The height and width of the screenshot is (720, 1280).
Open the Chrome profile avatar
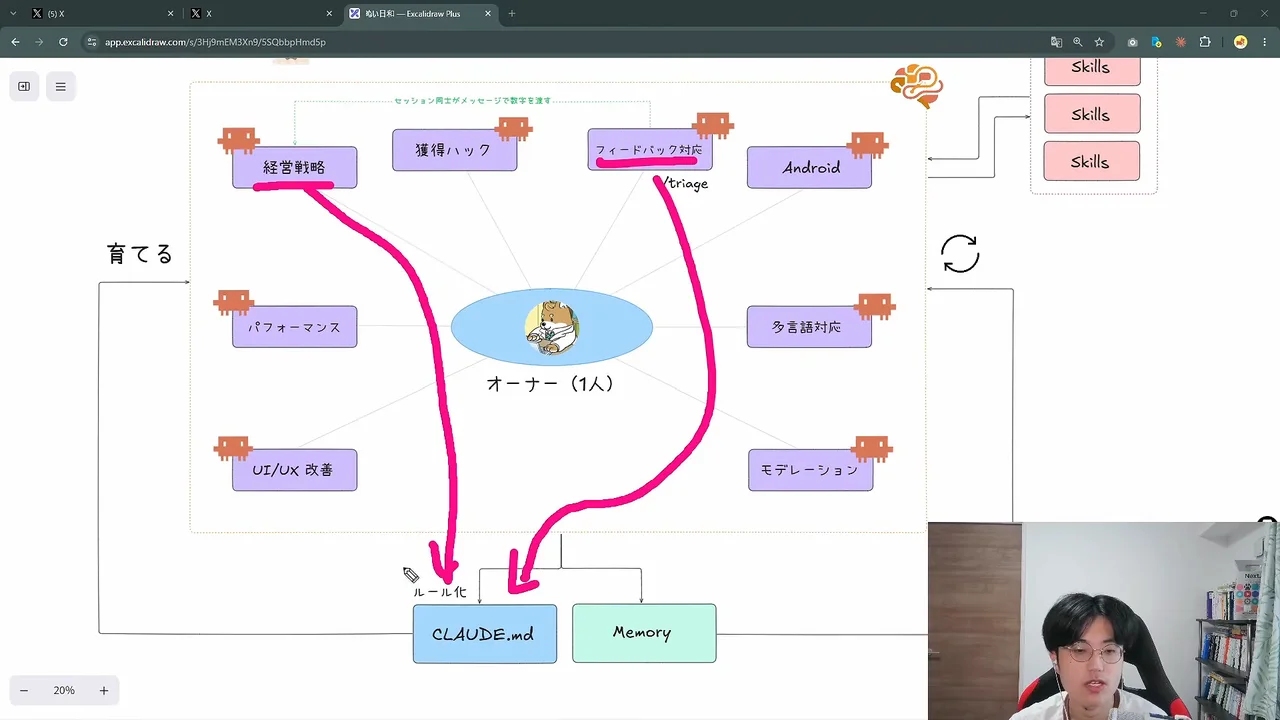[x=1241, y=42]
